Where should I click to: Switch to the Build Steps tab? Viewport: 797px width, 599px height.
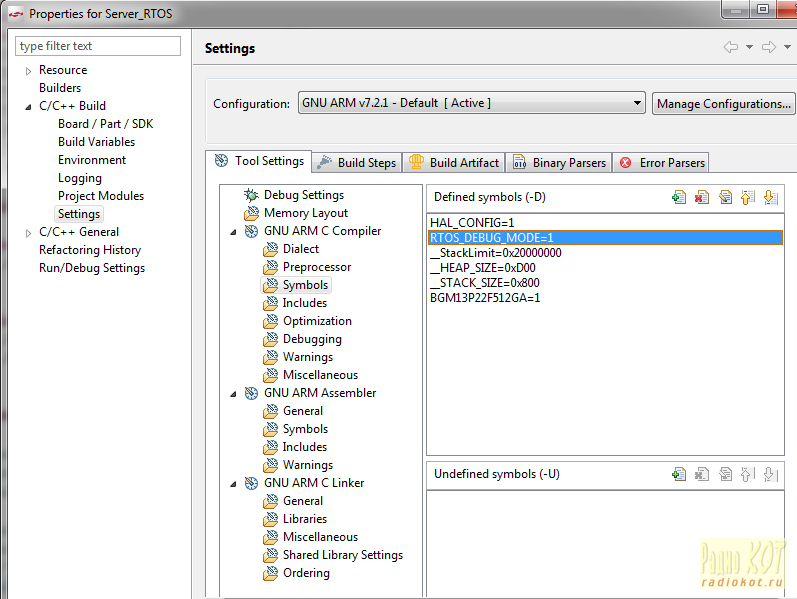point(357,163)
